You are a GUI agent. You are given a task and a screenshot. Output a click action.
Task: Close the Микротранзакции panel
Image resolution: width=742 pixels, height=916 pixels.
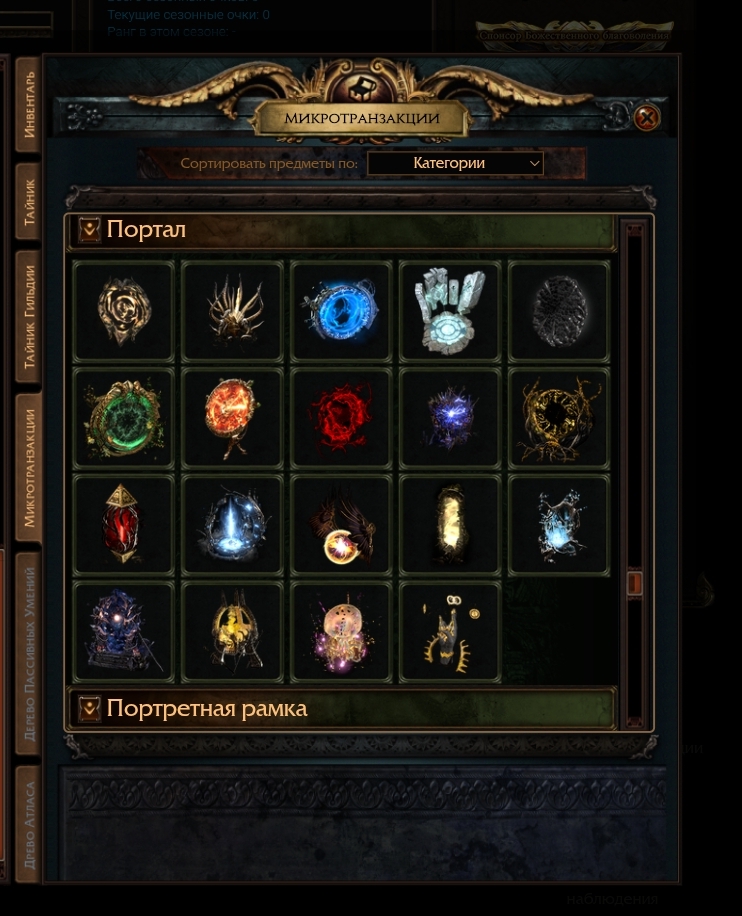(x=647, y=118)
